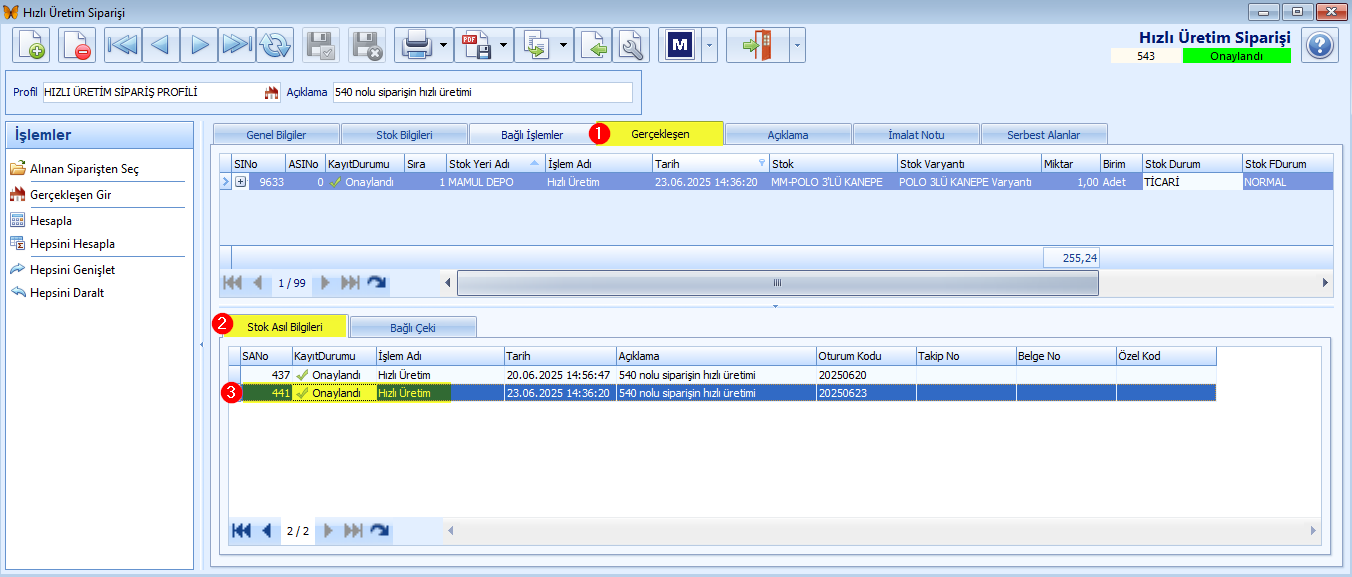Click the refresh record toolbar icon
This screenshot has width=1352, height=577.
(275, 45)
